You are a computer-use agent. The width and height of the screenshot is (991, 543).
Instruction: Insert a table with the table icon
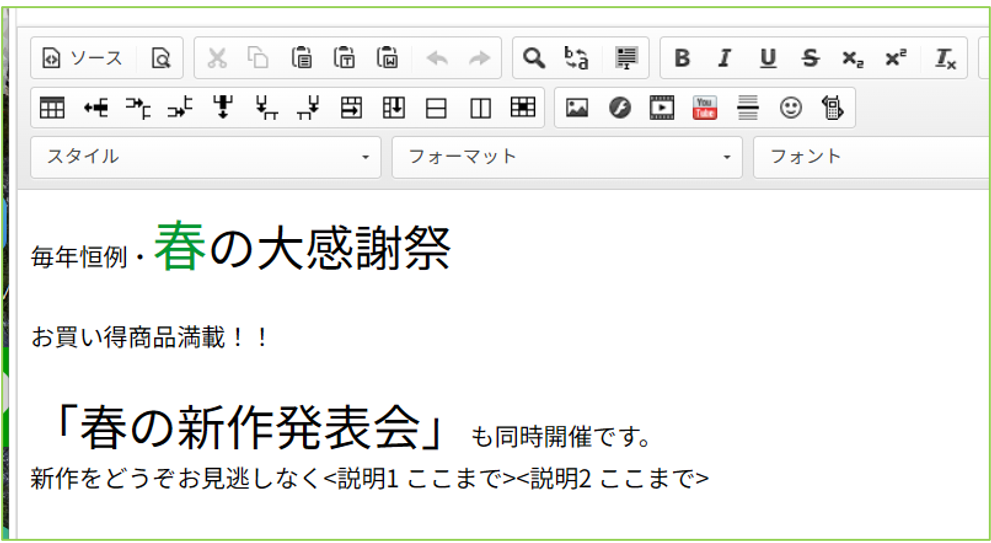pos(52,108)
